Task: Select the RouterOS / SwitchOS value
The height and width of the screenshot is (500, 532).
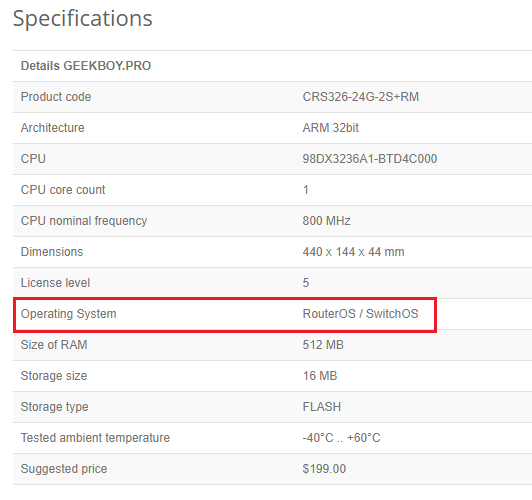Action: click(360, 314)
